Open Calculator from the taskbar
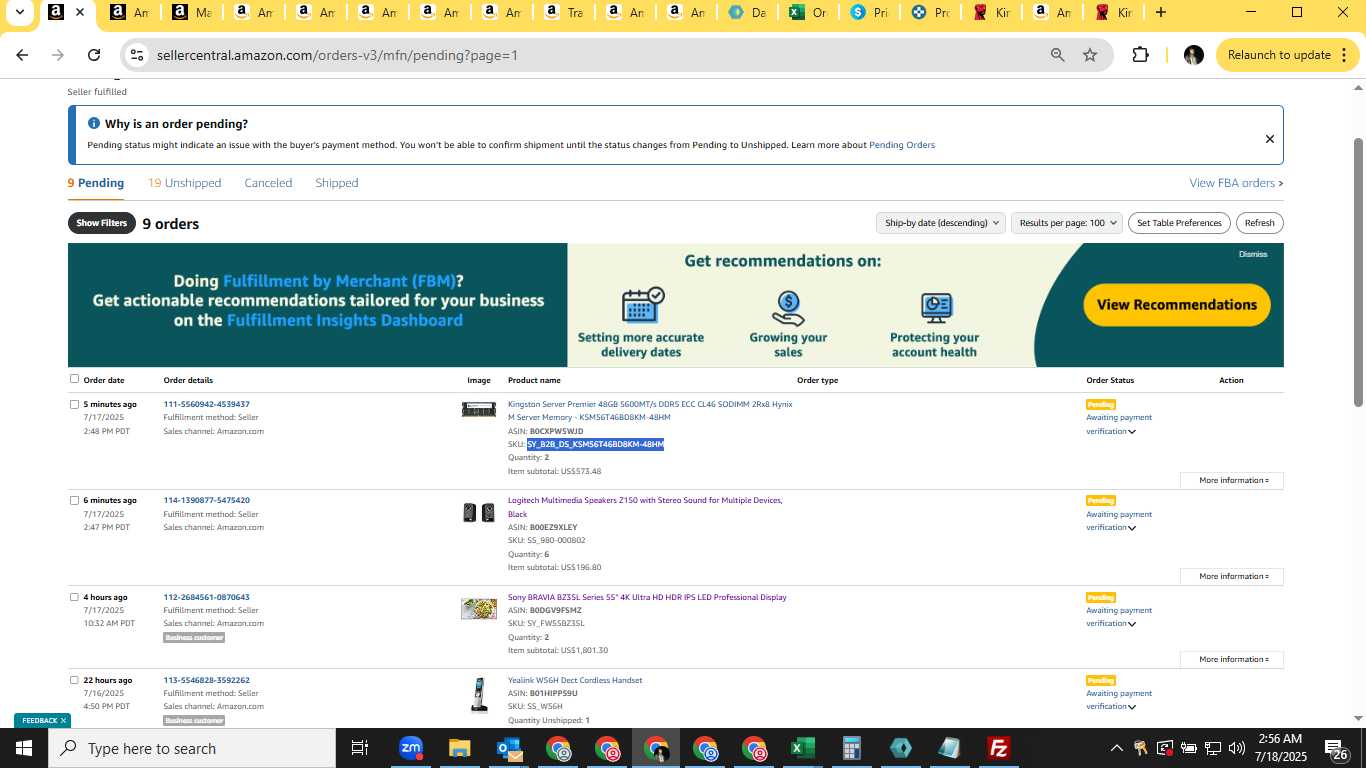The width and height of the screenshot is (1366, 768). point(851,748)
